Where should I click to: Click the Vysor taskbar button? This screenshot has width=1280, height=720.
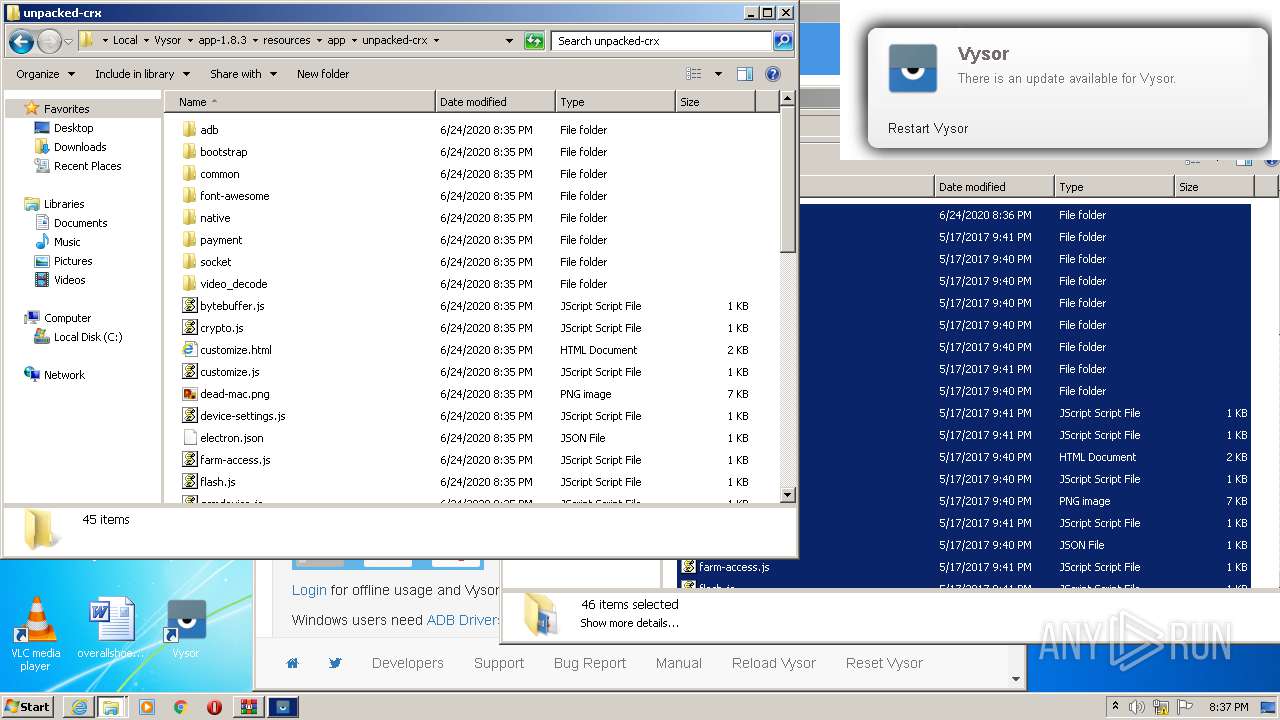coord(285,707)
